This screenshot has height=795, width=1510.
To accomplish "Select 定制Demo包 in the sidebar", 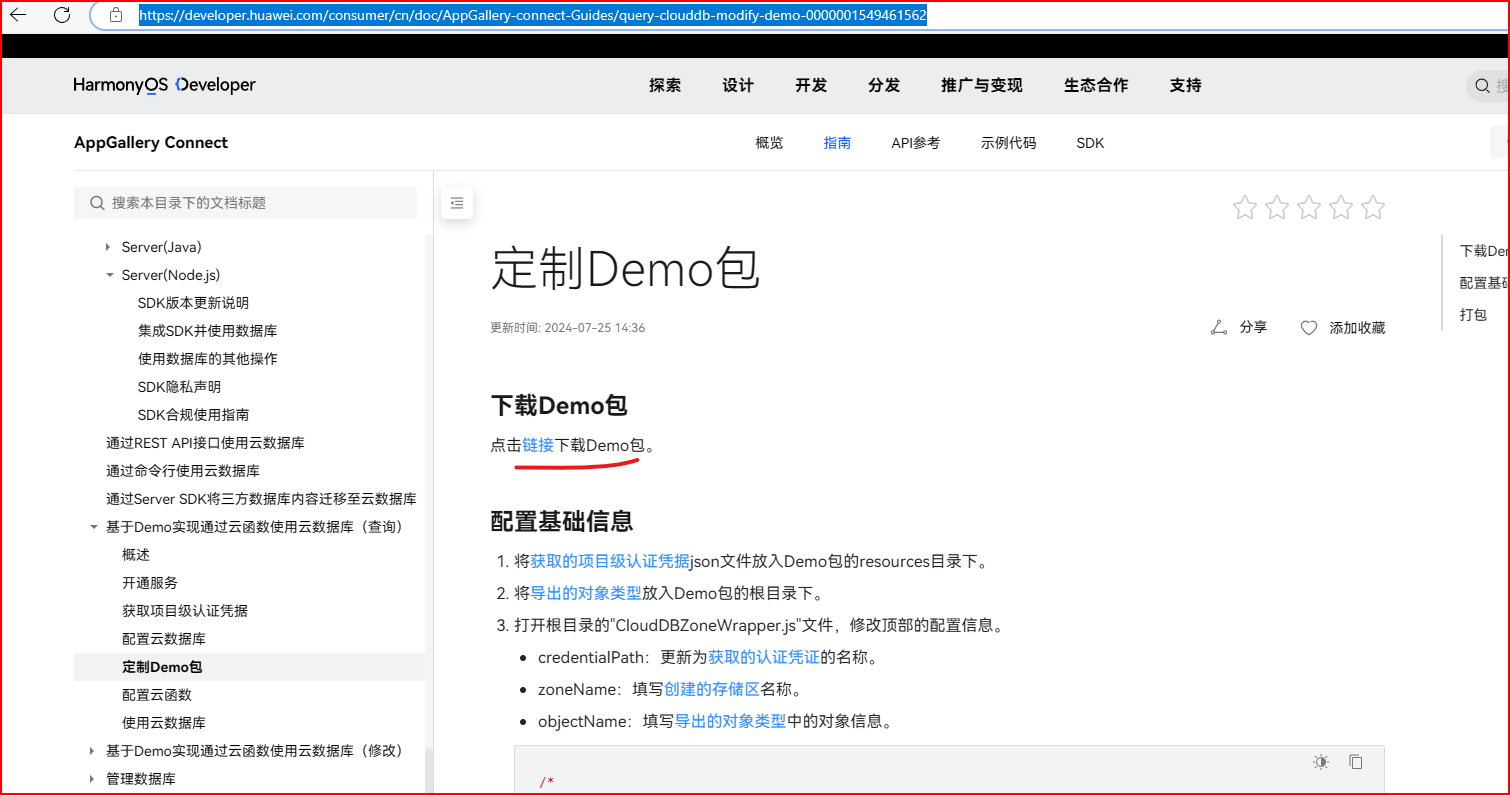I will coord(162,667).
